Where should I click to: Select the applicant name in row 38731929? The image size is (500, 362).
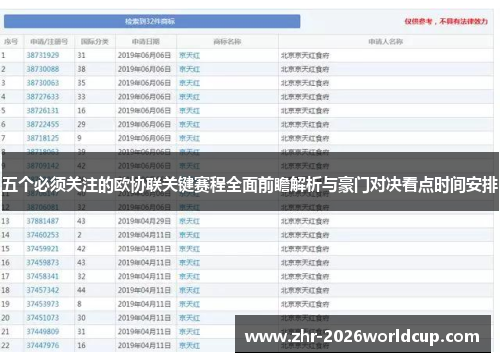pos(305,56)
